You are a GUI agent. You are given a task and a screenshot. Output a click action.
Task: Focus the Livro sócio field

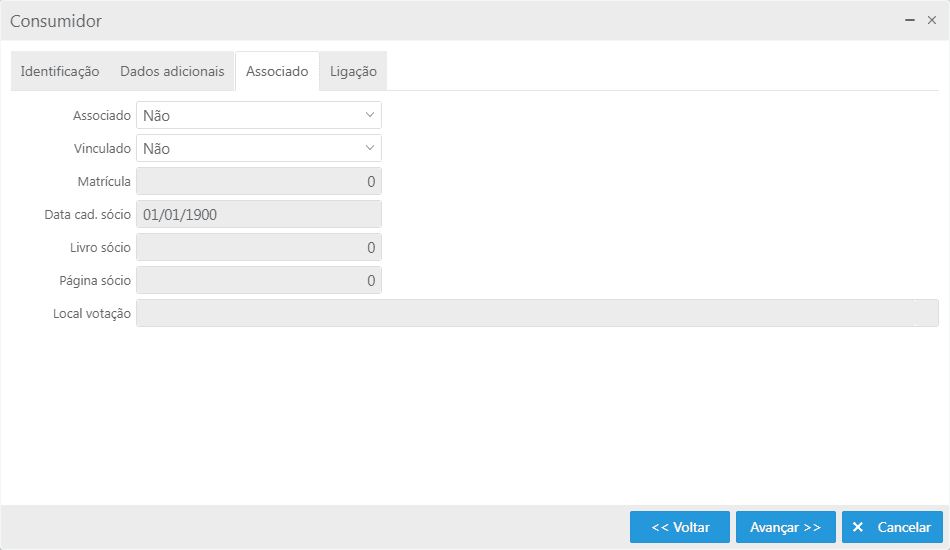[x=259, y=247]
